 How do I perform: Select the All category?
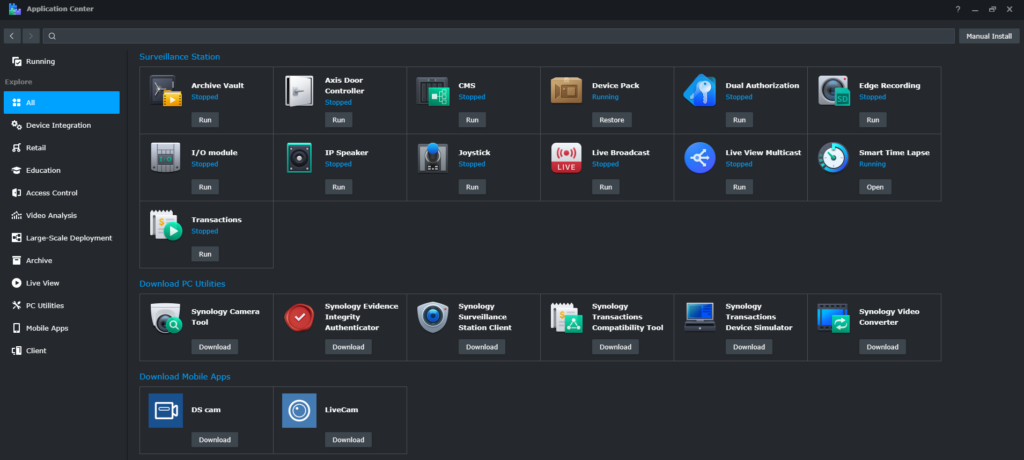tap(61, 103)
